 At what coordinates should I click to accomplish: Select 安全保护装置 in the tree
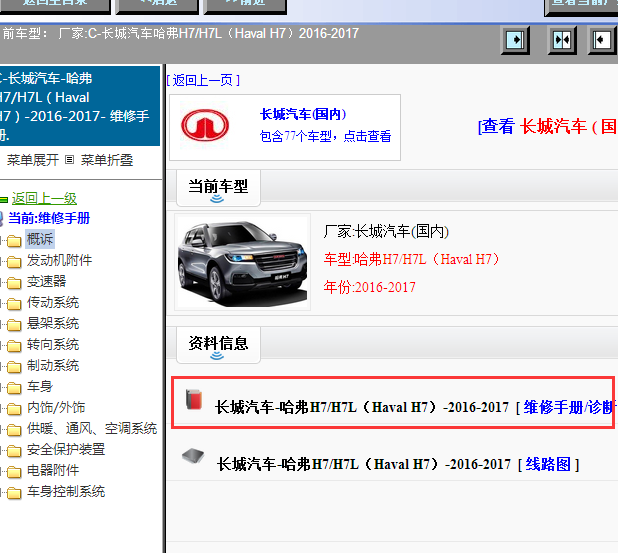tap(66, 449)
